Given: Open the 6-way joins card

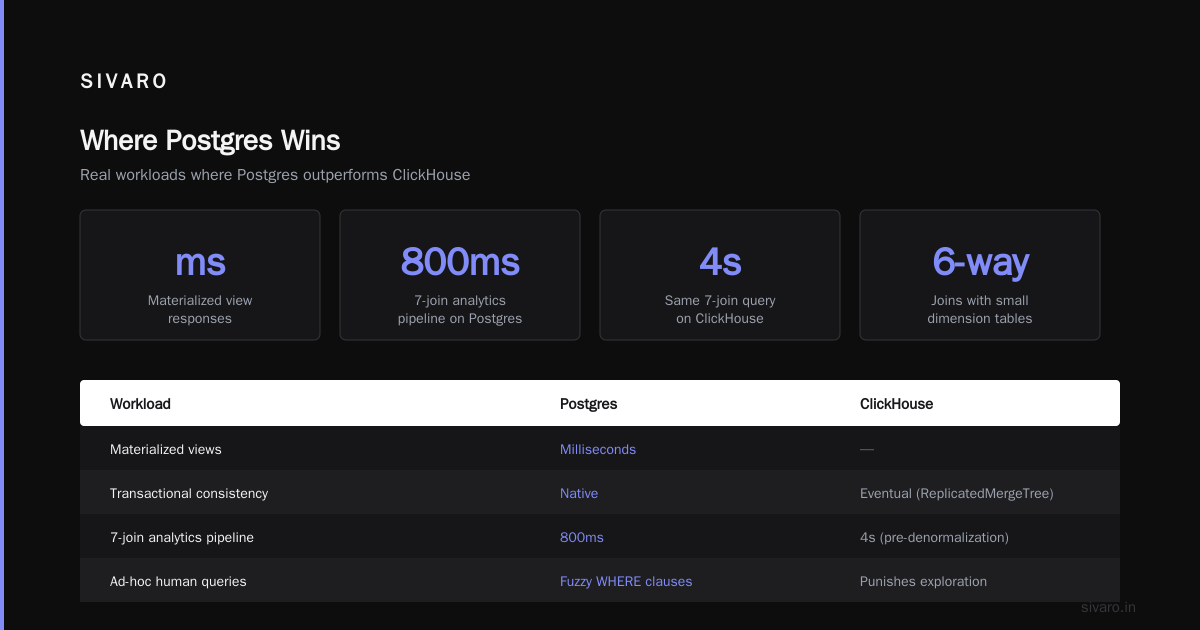Looking at the screenshot, I should pos(980,275).
